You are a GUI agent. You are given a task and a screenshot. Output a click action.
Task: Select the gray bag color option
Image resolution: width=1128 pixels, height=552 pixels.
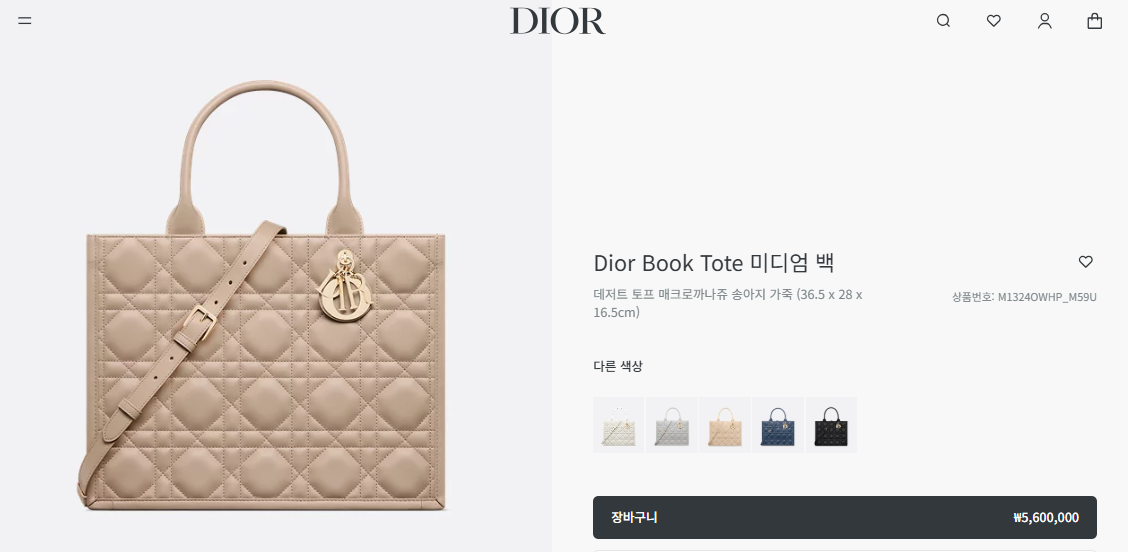point(672,425)
